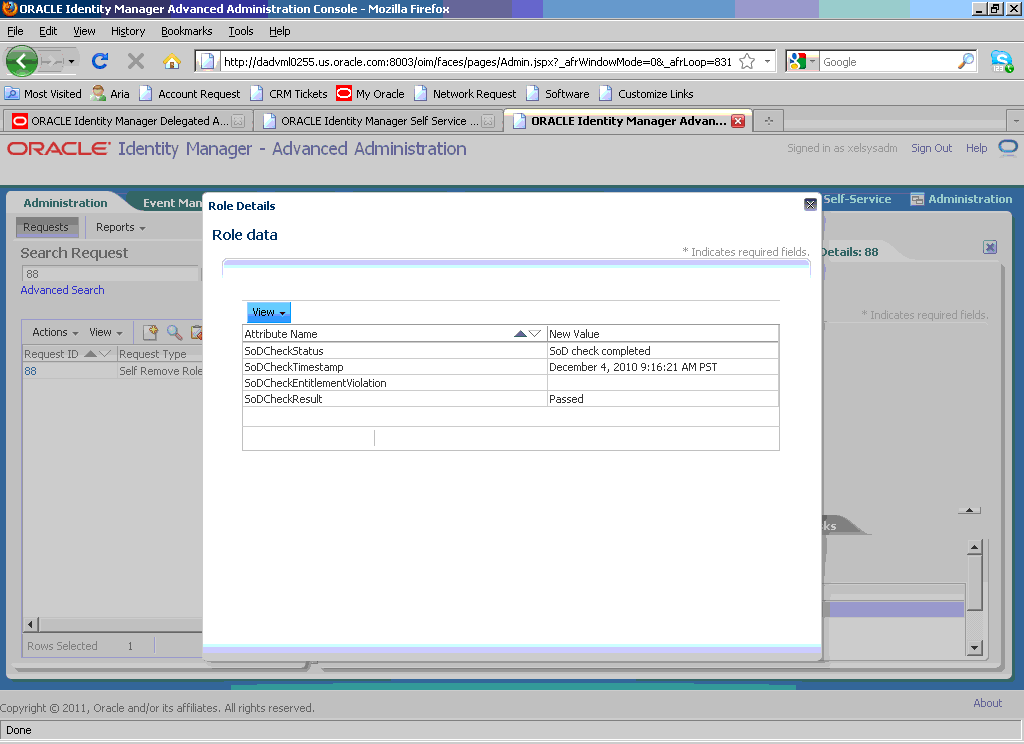Viewport: 1024px width, 744px height.
Task: Open the View menu in Role data dialog
Action: point(267,312)
